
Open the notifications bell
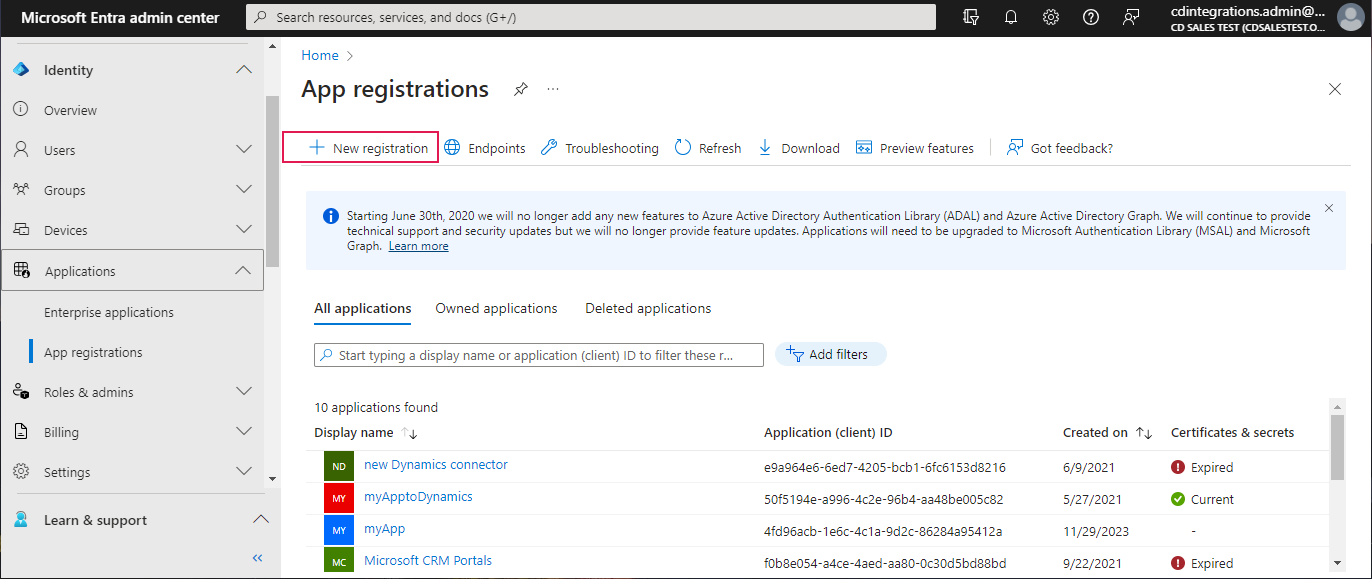(1010, 16)
